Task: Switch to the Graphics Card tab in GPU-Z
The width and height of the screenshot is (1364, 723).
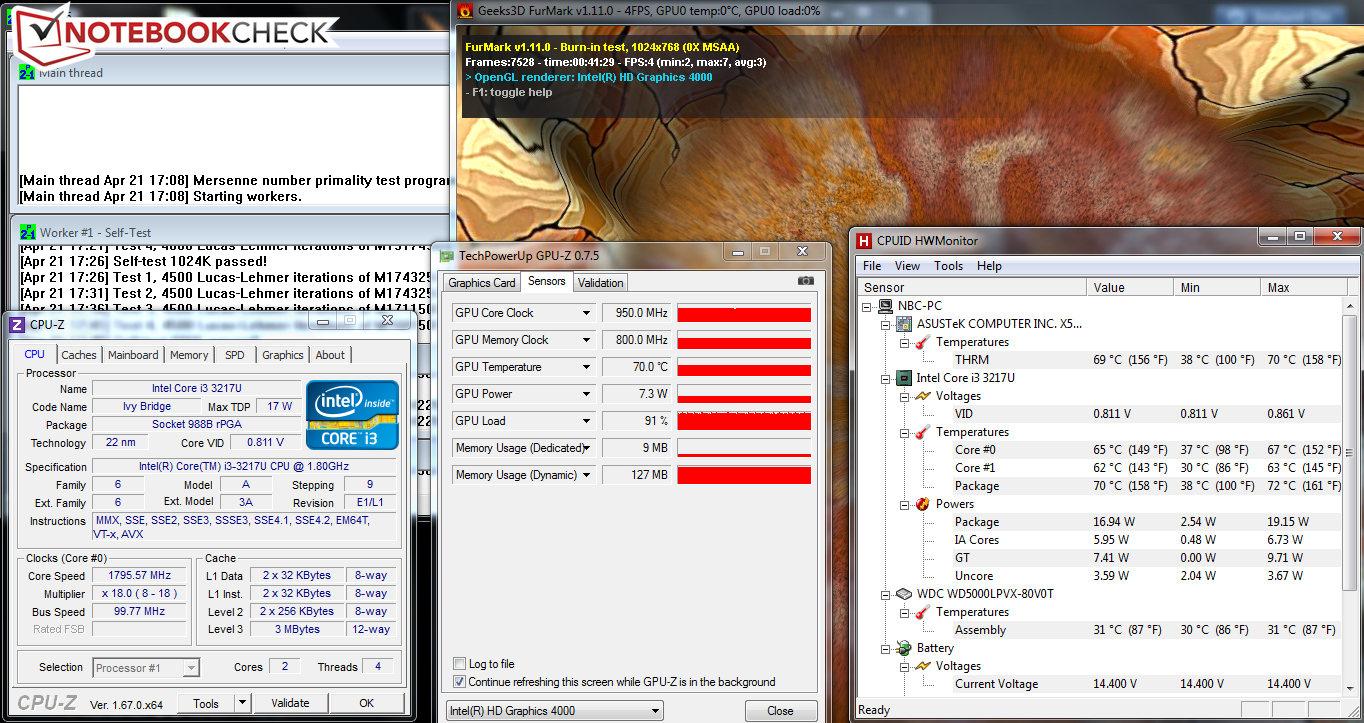Action: coord(482,283)
